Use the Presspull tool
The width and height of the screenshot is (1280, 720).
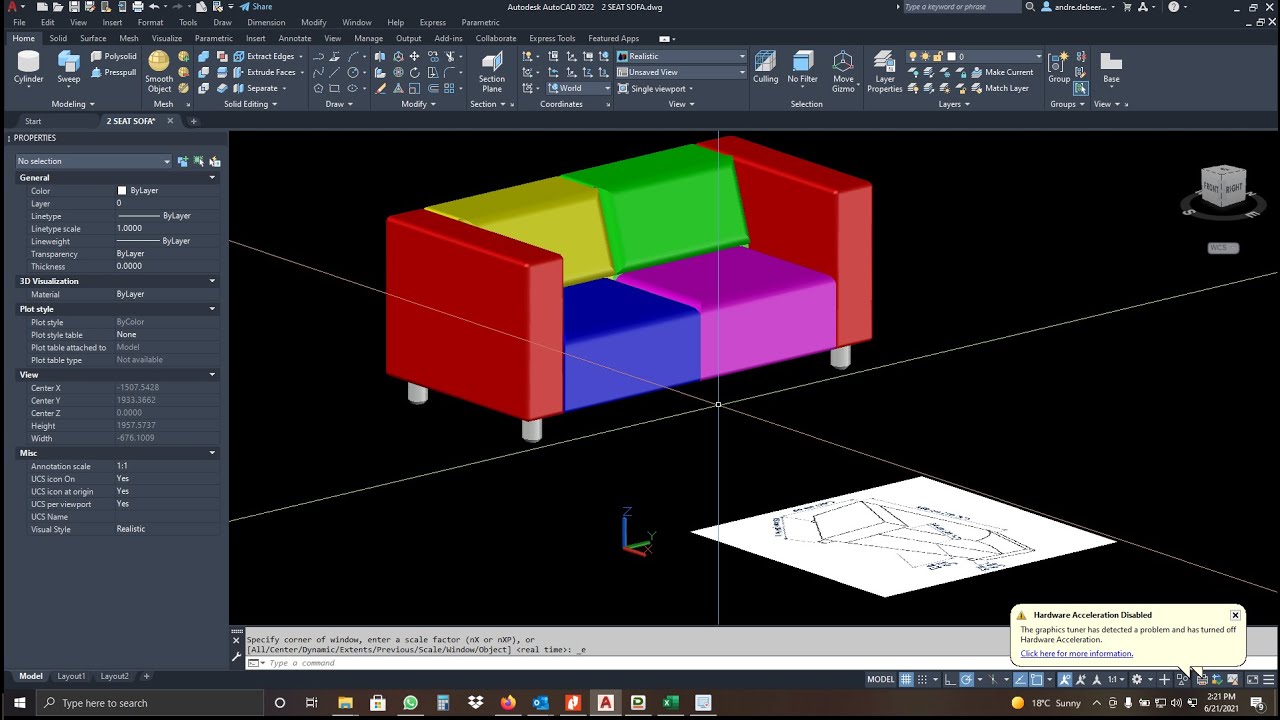coord(113,72)
